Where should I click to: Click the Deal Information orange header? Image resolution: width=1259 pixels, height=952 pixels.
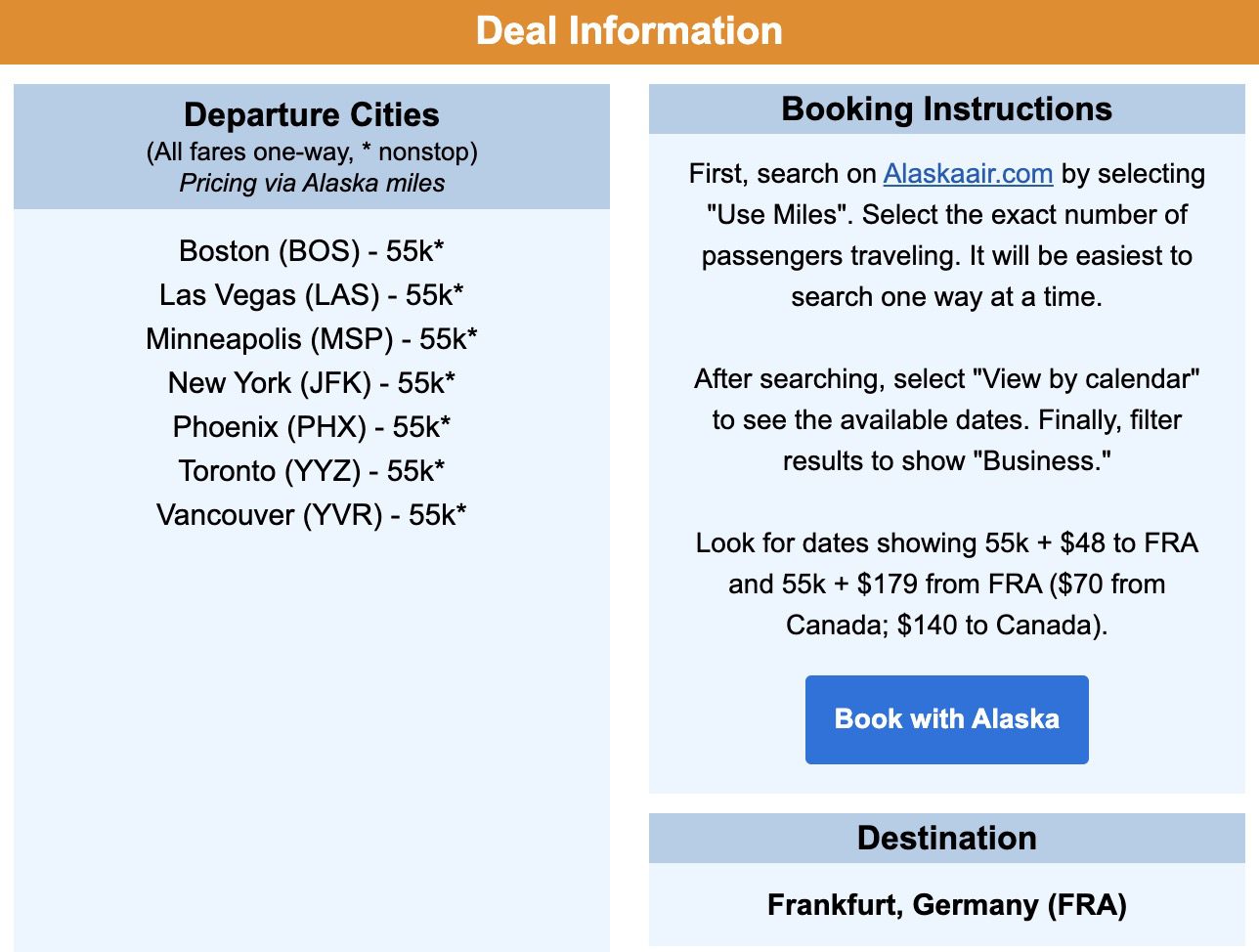coord(629,31)
